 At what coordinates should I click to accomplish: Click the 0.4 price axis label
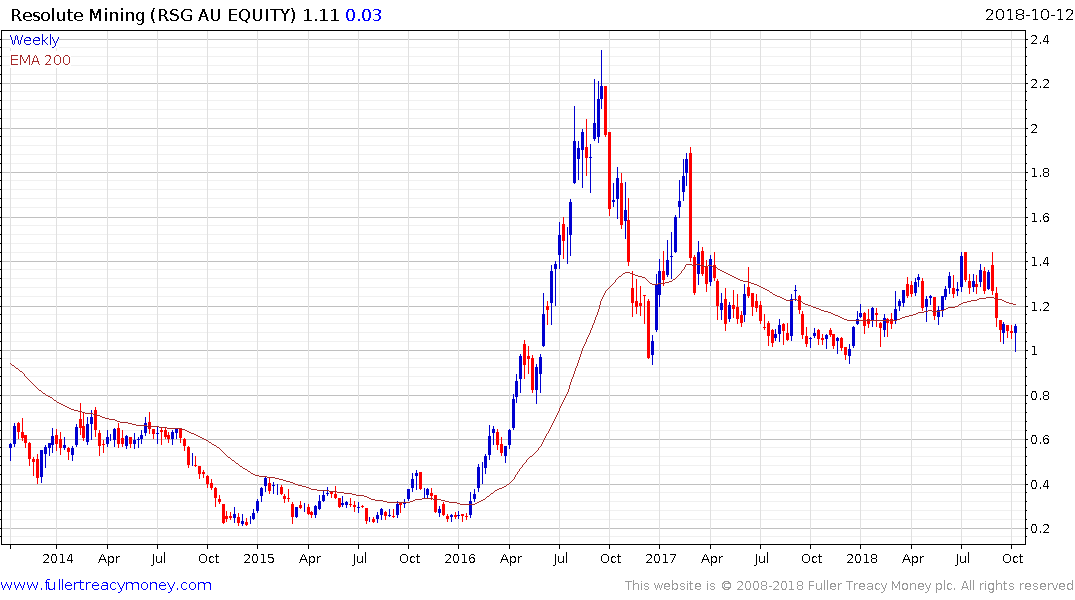(x=1040, y=484)
